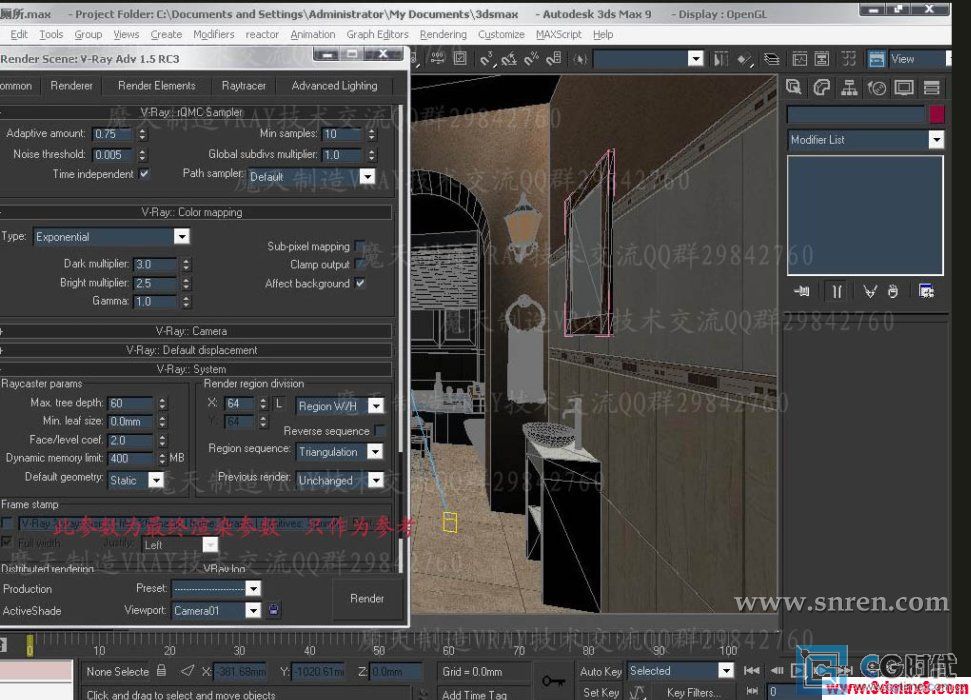
Task: Open the MAXScript menu
Action: click(558, 35)
